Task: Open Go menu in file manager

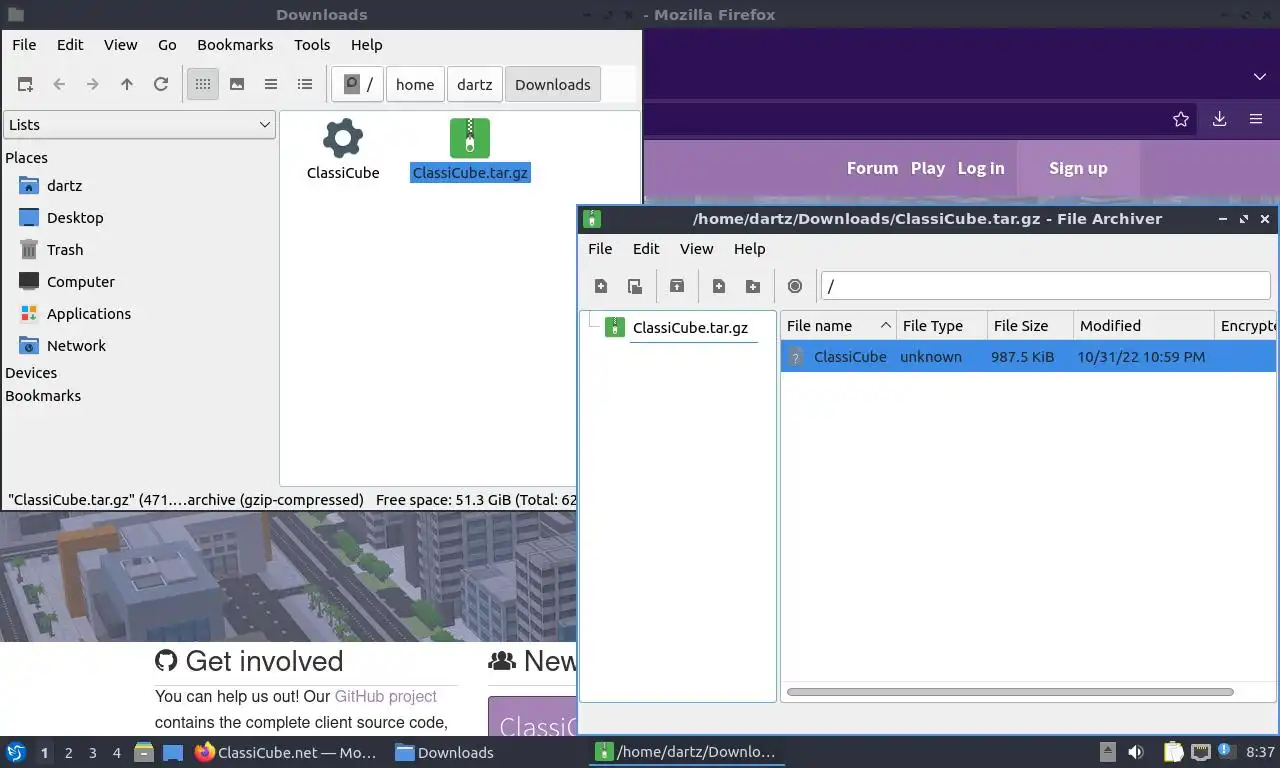Action: 167,45
